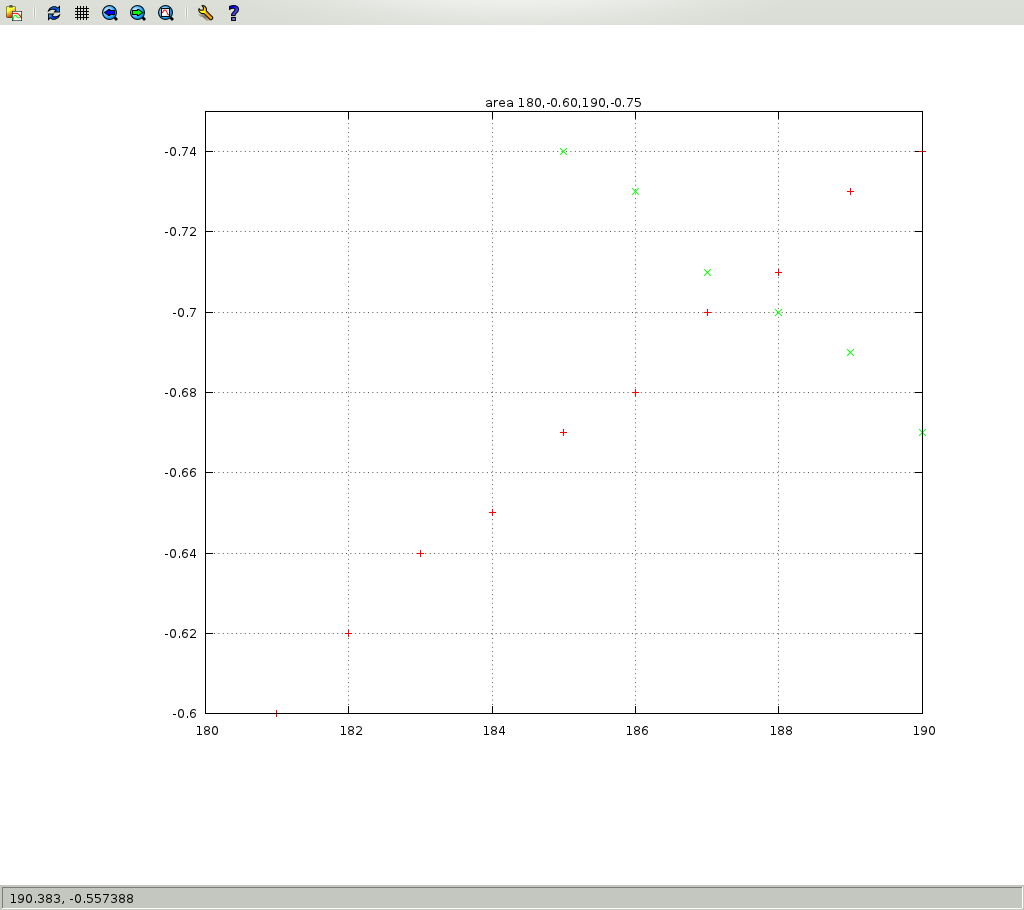Copy the plot to clipboard
The height and width of the screenshot is (910, 1024).
(14, 13)
